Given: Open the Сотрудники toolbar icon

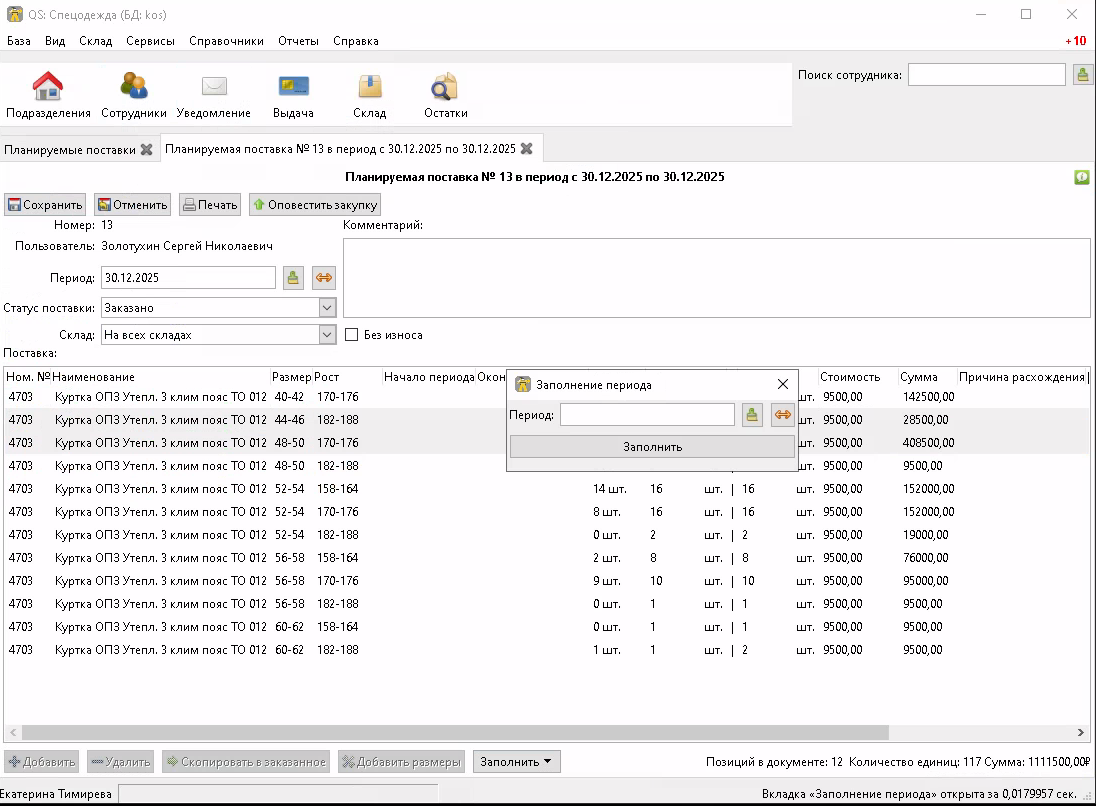Looking at the screenshot, I should pyautogui.click(x=133, y=88).
